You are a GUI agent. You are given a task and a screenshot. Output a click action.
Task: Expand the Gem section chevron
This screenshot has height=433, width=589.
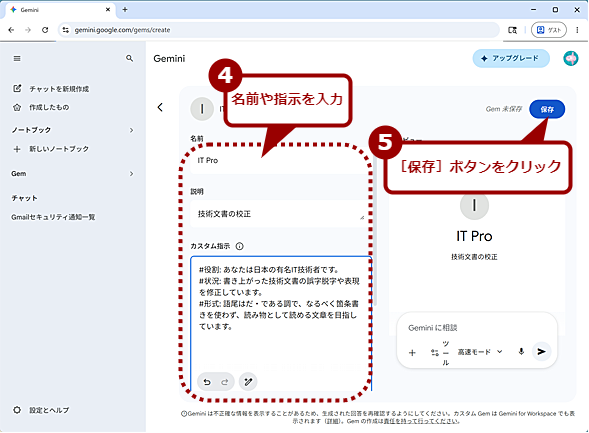click(x=131, y=174)
